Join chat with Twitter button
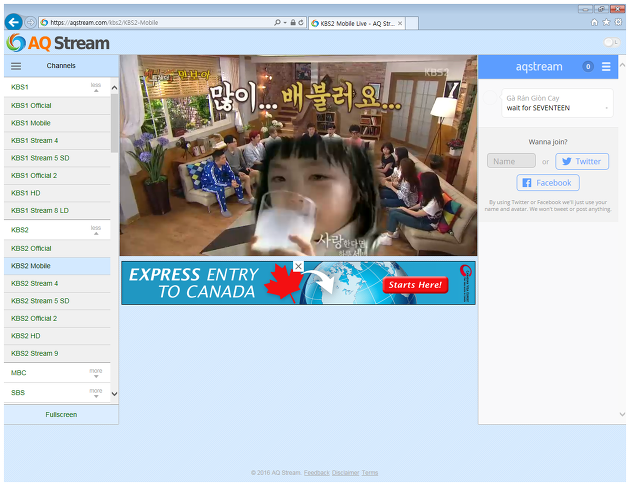 point(582,161)
